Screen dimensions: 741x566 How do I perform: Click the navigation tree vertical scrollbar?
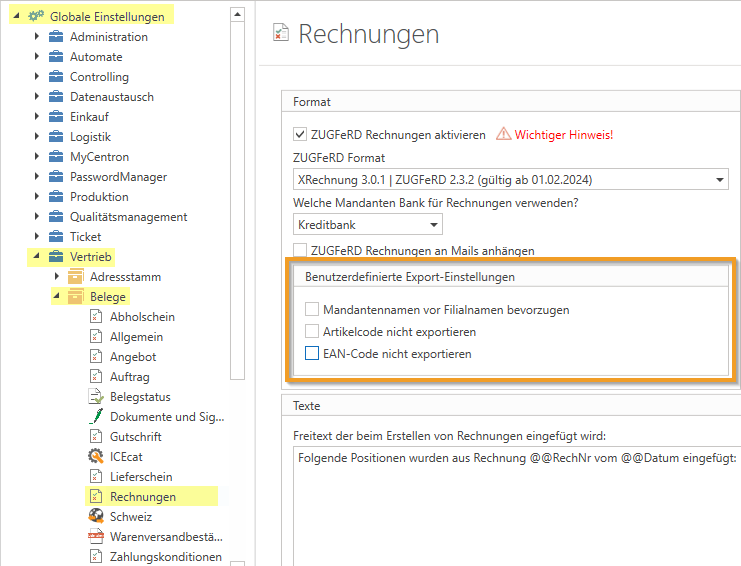(x=237, y=200)
